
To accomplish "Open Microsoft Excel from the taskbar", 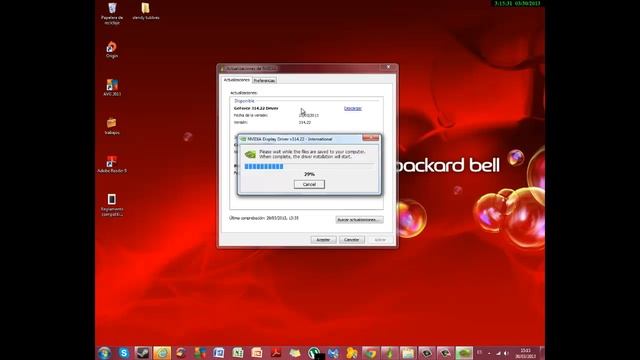I will point(238,353).
